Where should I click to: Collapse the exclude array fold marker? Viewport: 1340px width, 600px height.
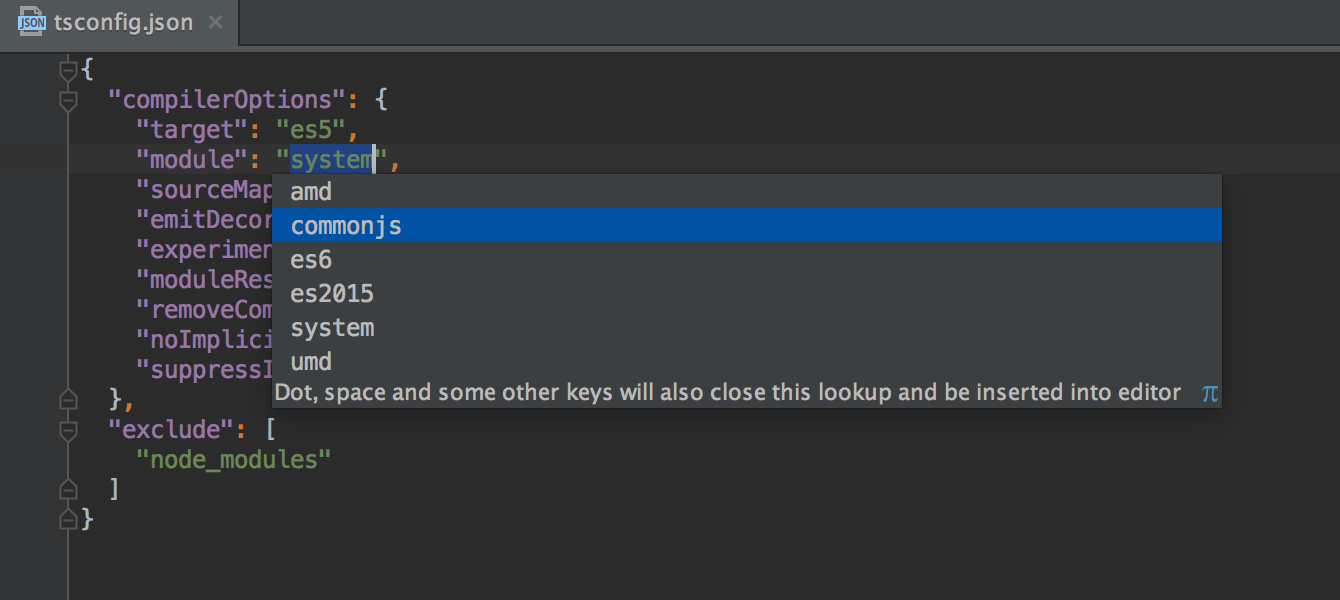pos(67,428)
